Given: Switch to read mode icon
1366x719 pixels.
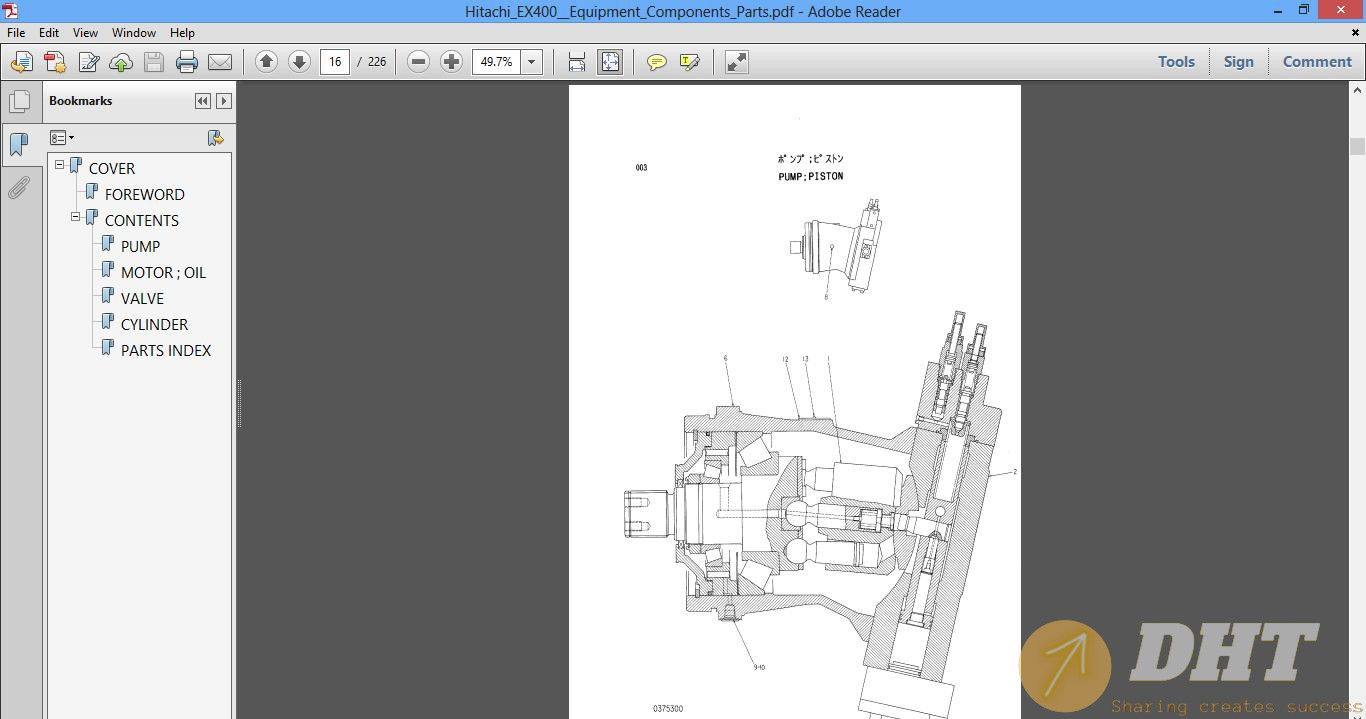Looking at the screenshot, I should (x=737, y=62).
